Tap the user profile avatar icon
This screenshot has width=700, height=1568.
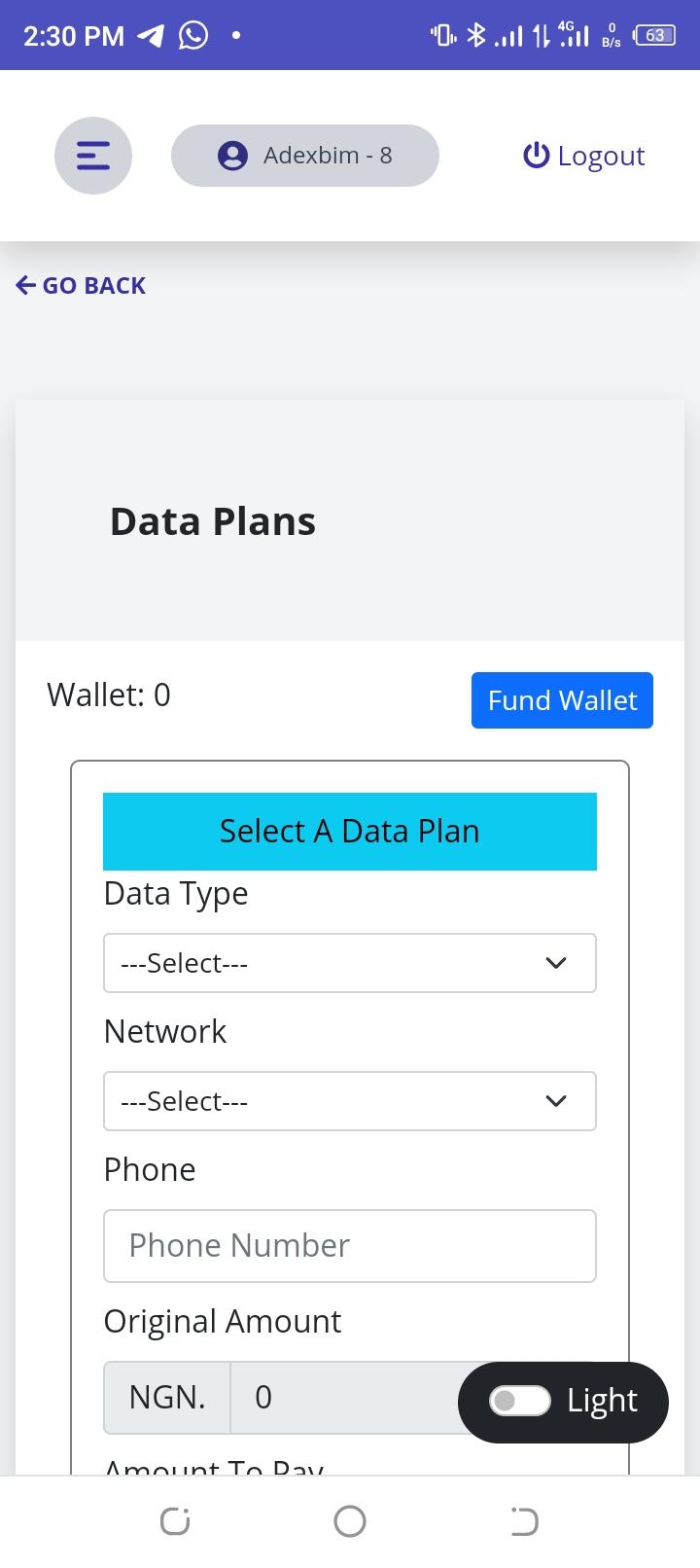tap(232, 156)
